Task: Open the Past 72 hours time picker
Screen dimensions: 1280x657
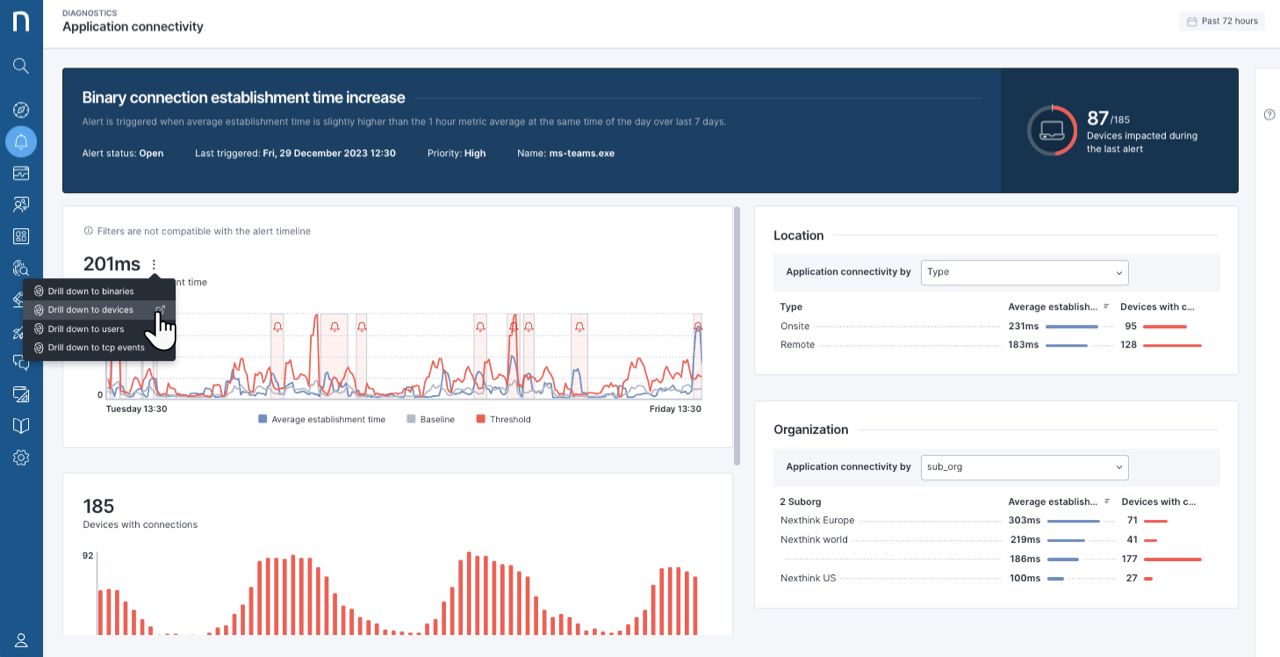Action: pos(1222,21)
